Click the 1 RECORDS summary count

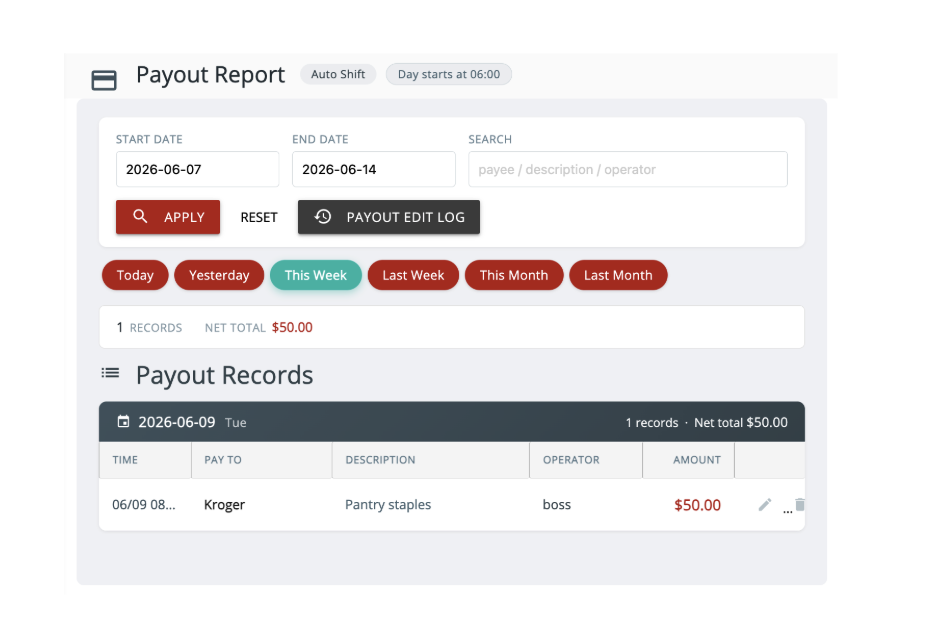coord(149,327)
